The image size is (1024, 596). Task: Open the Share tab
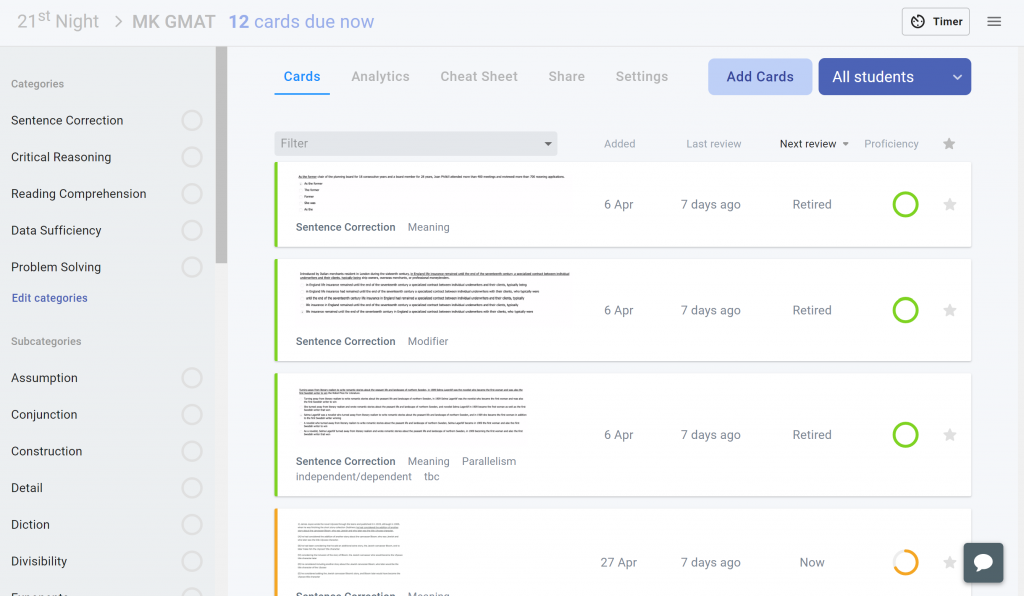click(566, 76)
